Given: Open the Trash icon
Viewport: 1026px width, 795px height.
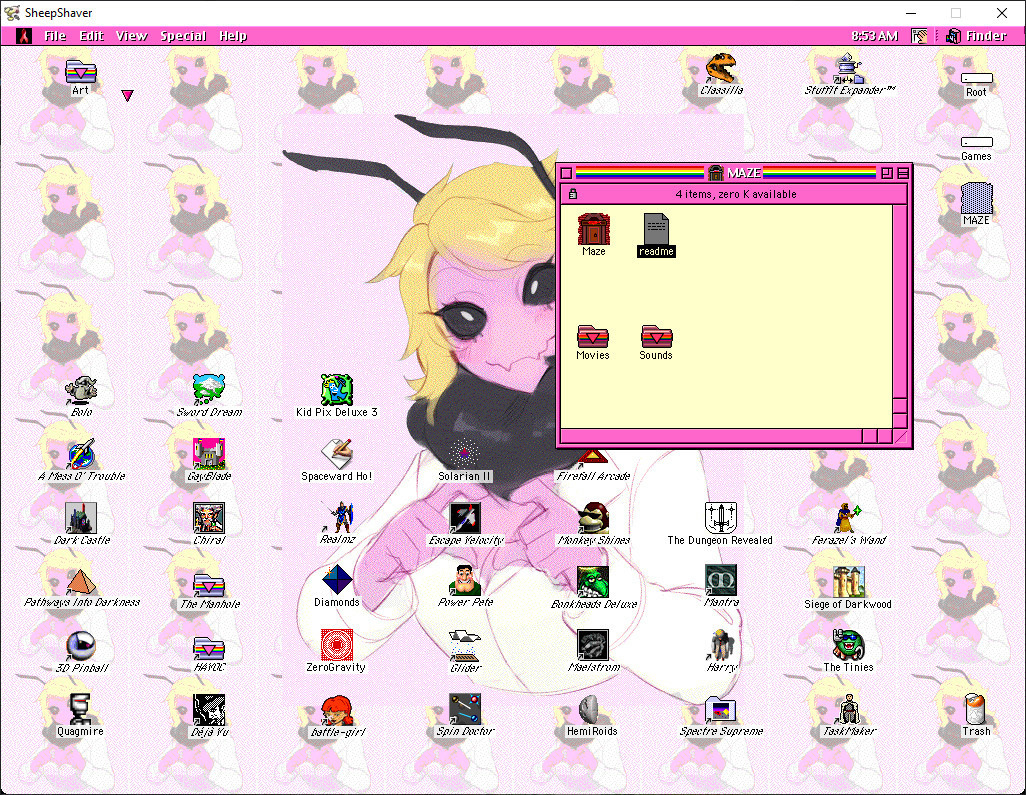Looking at the screenshot, I should [x=976, y=709].
